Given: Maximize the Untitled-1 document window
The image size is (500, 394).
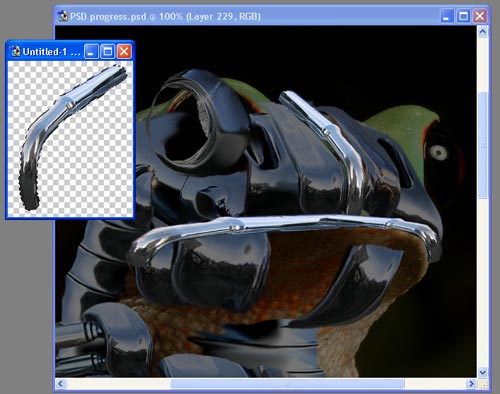Looking at the screenshot, I should pyautogui.click(x=108, y=51).
